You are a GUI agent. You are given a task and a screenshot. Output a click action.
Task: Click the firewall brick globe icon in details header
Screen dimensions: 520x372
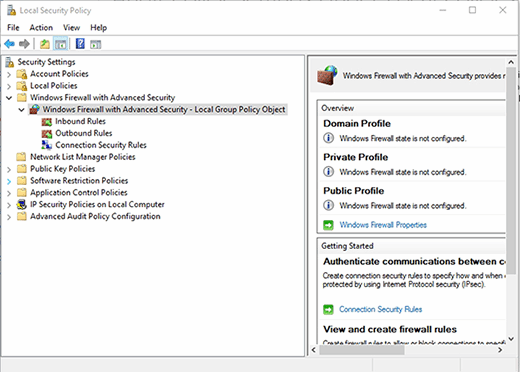click(x=327, y=76)
